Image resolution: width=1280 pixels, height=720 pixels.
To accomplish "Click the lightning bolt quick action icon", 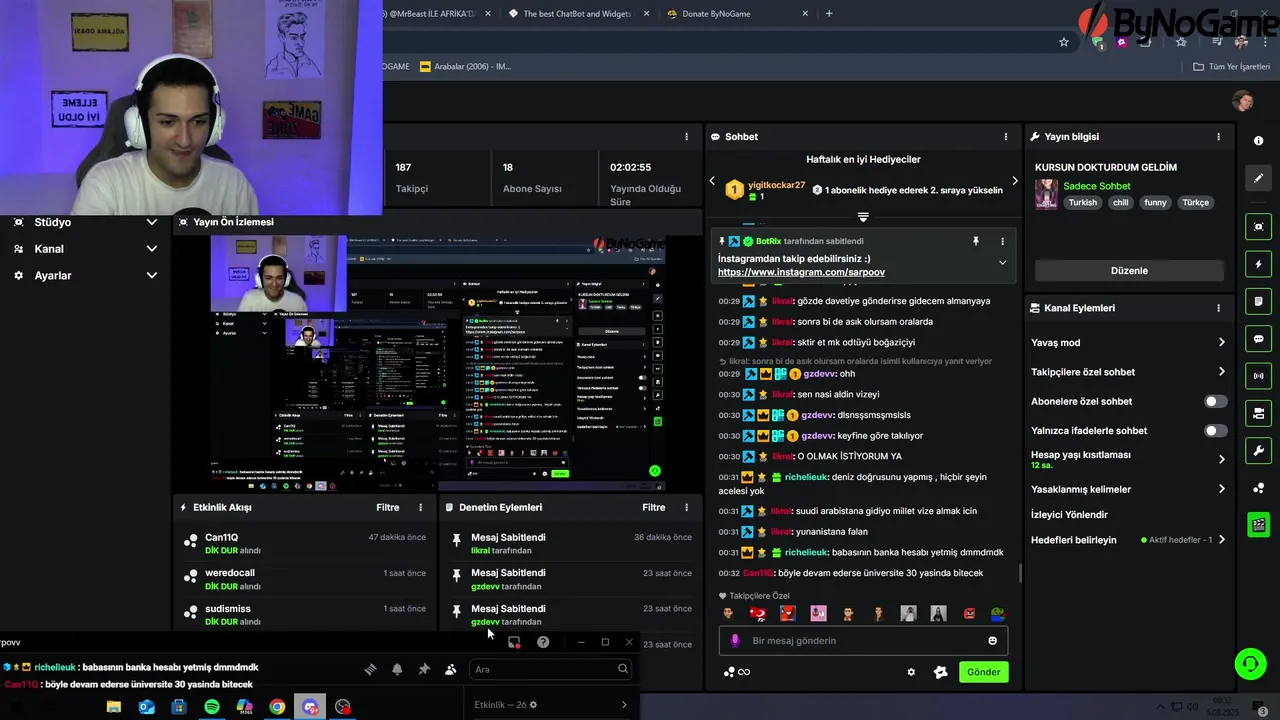I will [1259, 264].
